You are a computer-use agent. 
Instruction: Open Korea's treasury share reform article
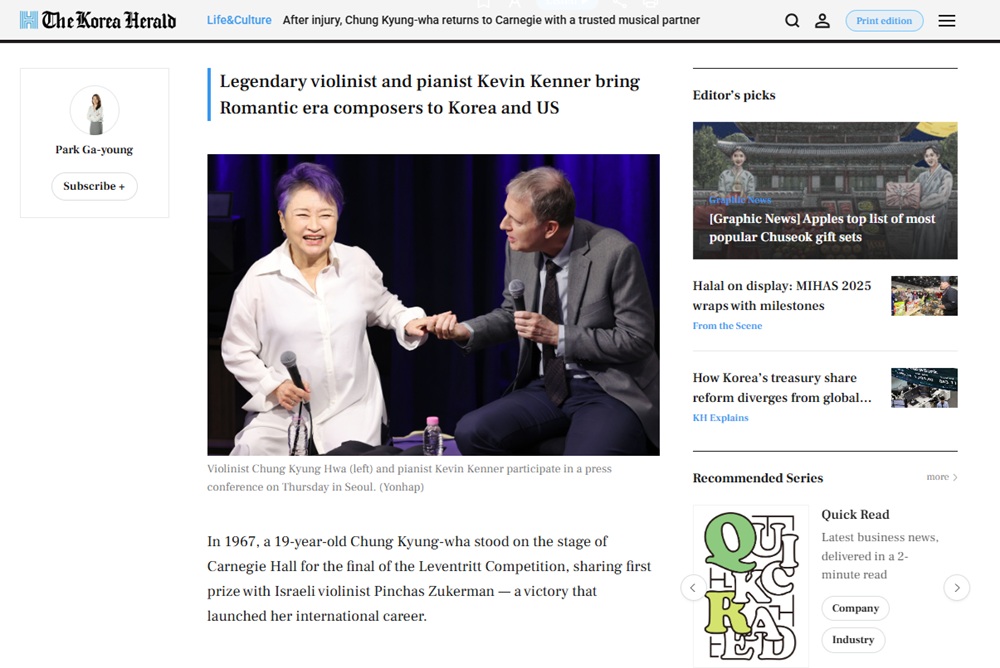tap(782, 387)
